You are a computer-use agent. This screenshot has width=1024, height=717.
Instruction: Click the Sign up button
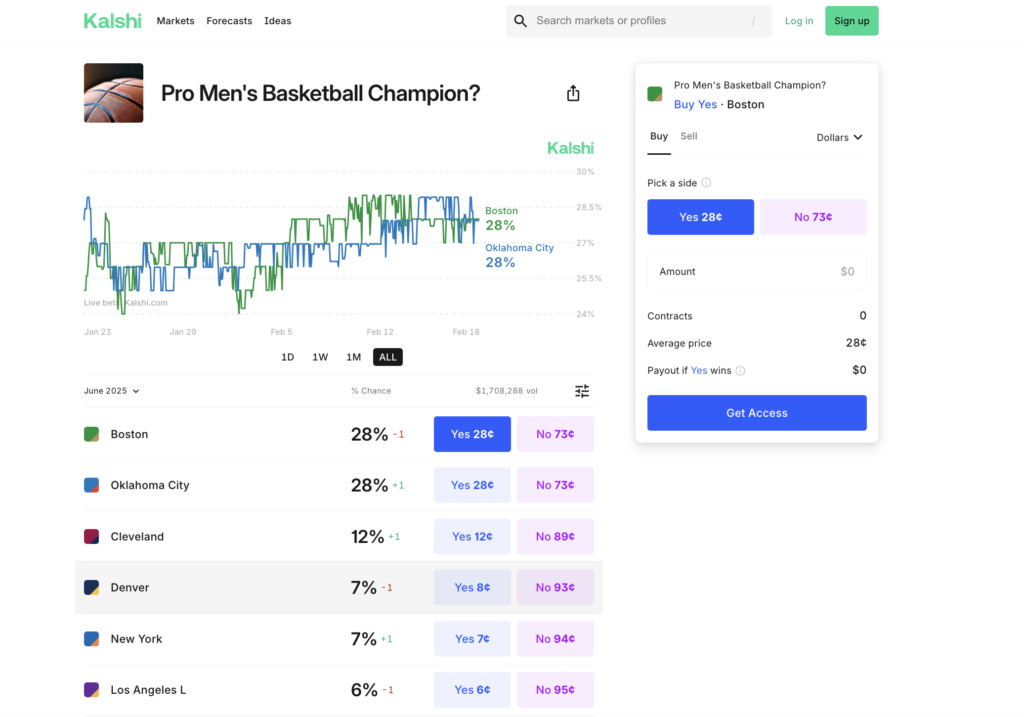[x=852, y=21]
